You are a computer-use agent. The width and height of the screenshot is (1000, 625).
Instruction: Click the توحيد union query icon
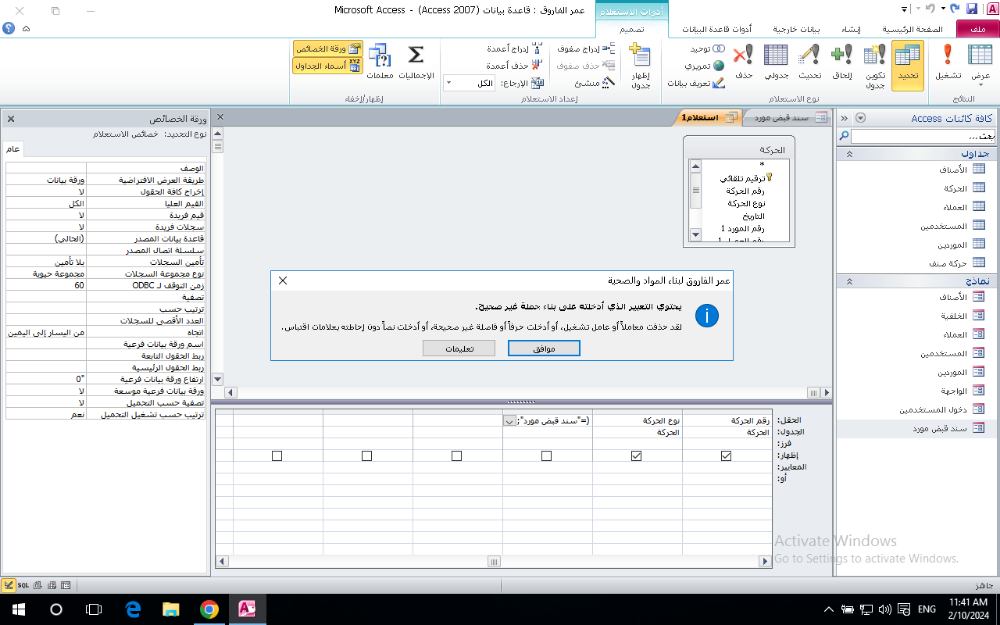[707, 49]
